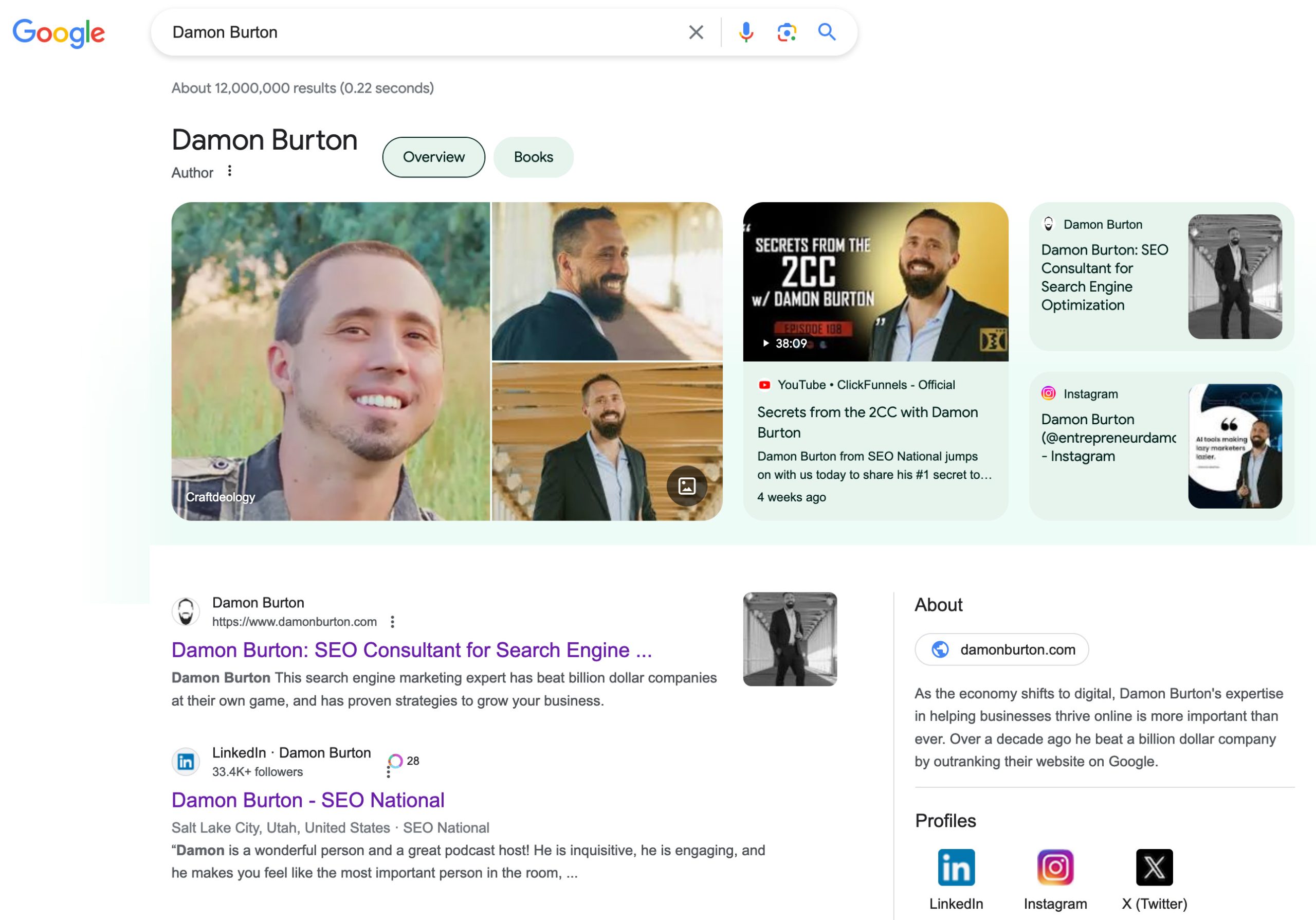Click the globe icon in the damonburton.com chip
The width and height of the screenshot is (1316, 920).
[x=940, y=650]
